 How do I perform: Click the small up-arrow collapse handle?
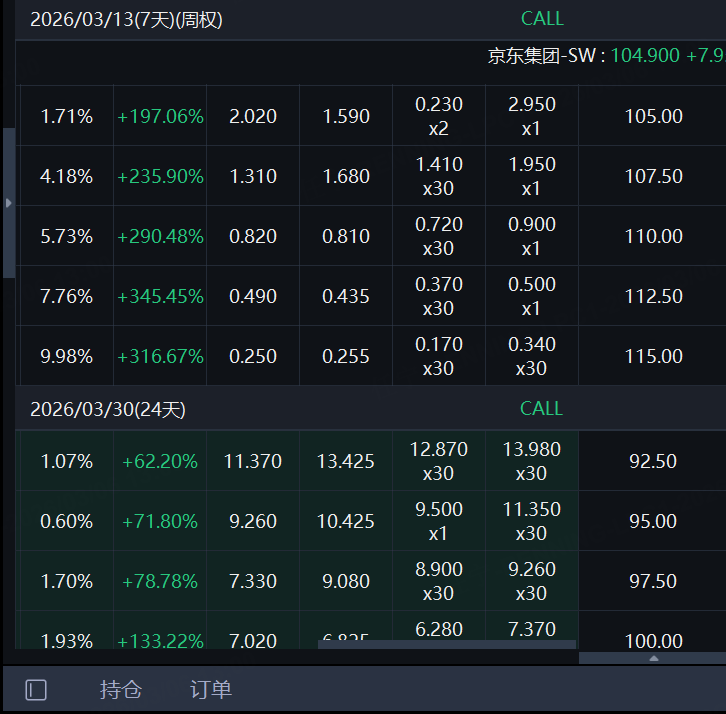tap(653, 658)
